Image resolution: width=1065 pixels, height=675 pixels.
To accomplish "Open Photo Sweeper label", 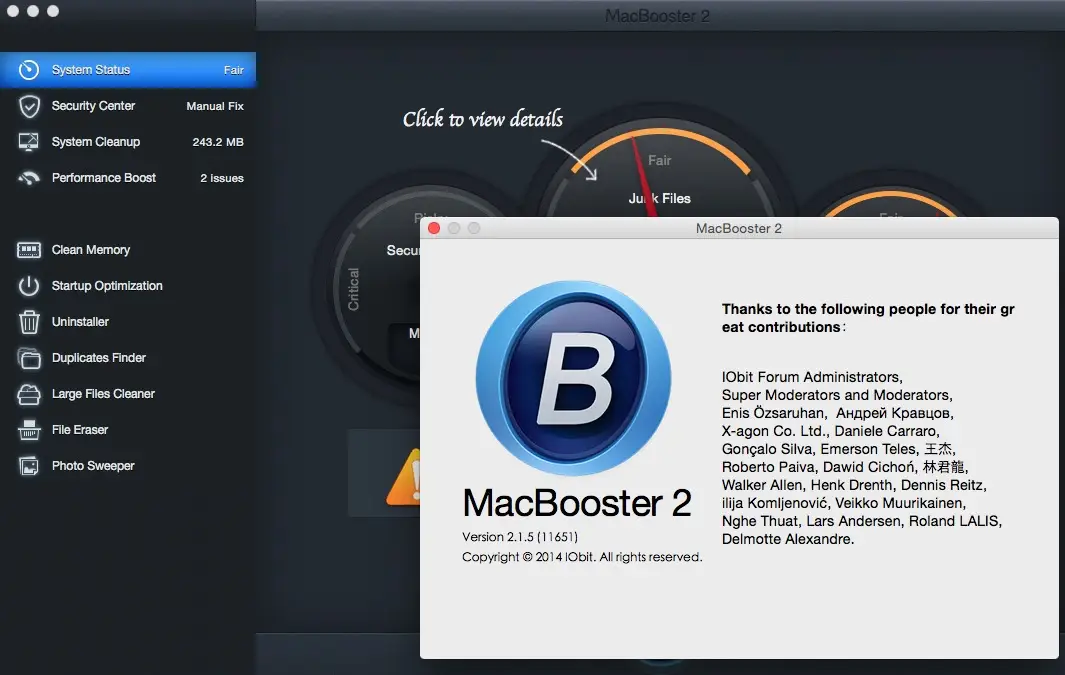I will pos(93,466).
